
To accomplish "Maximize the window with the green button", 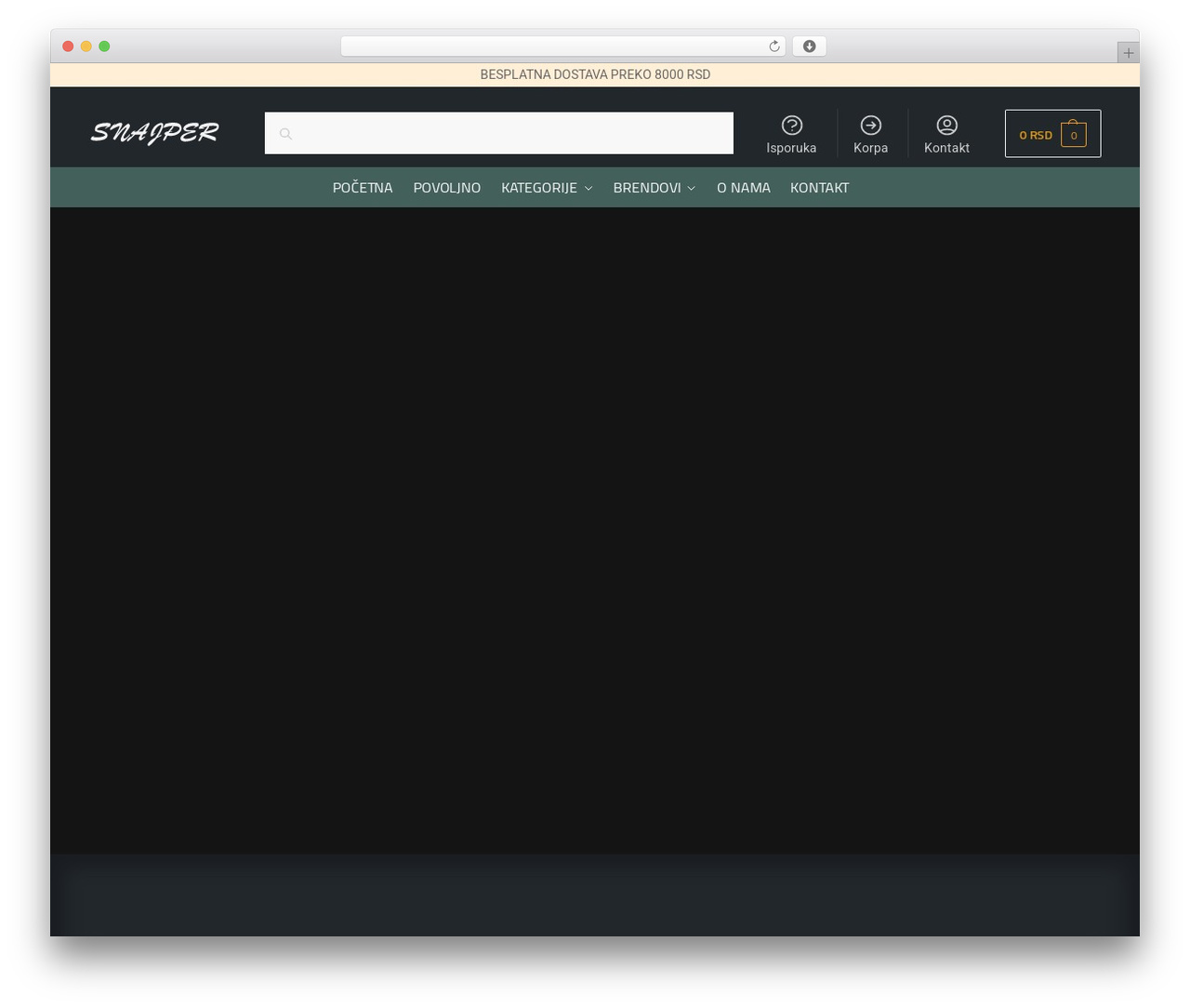I will (x=104, y=46).
